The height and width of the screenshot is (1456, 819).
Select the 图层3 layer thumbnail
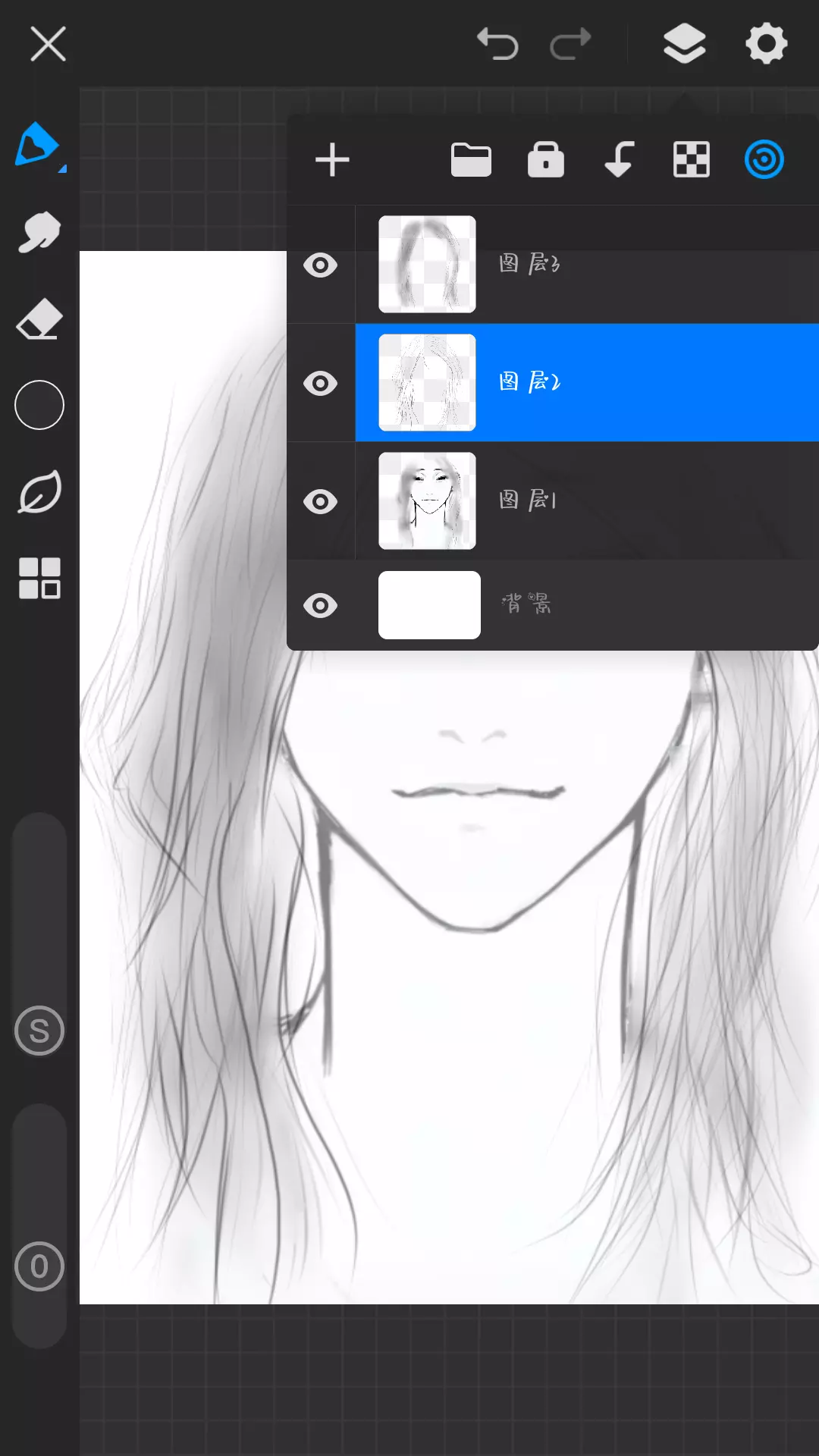(x=427, y=264)
